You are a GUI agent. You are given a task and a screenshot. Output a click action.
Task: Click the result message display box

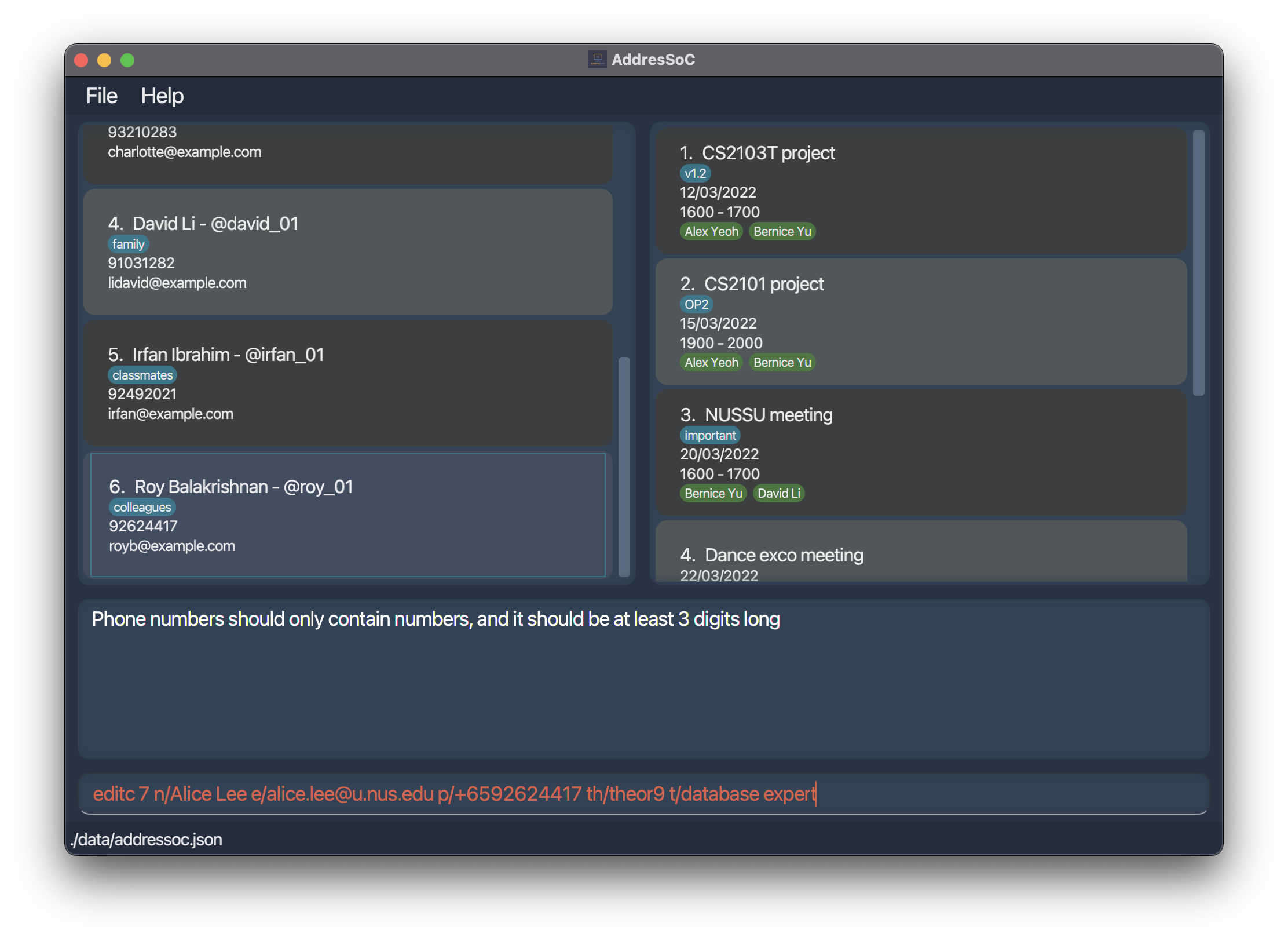[x=643, y=679]
